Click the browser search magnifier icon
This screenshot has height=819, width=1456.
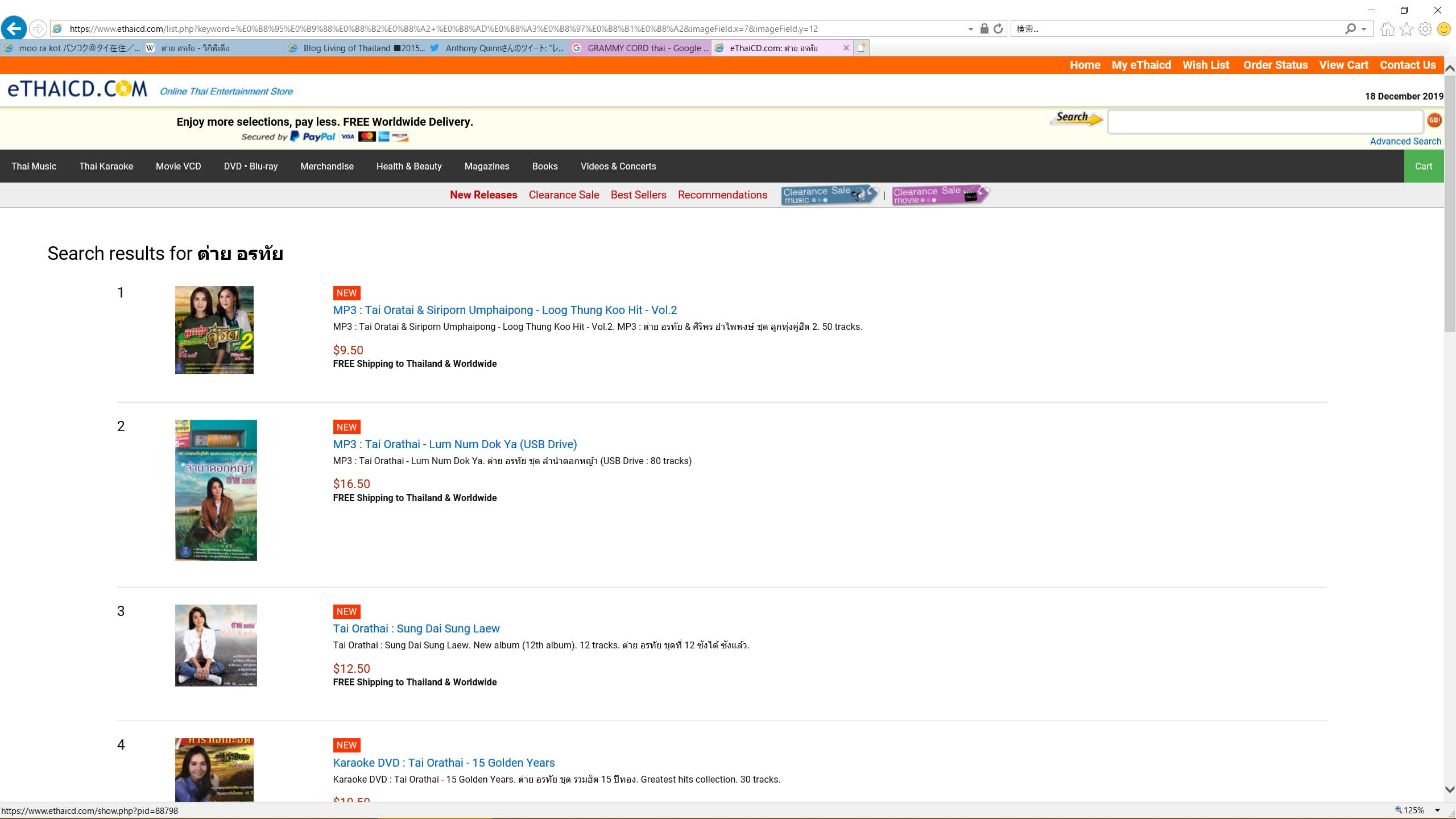1350,28
